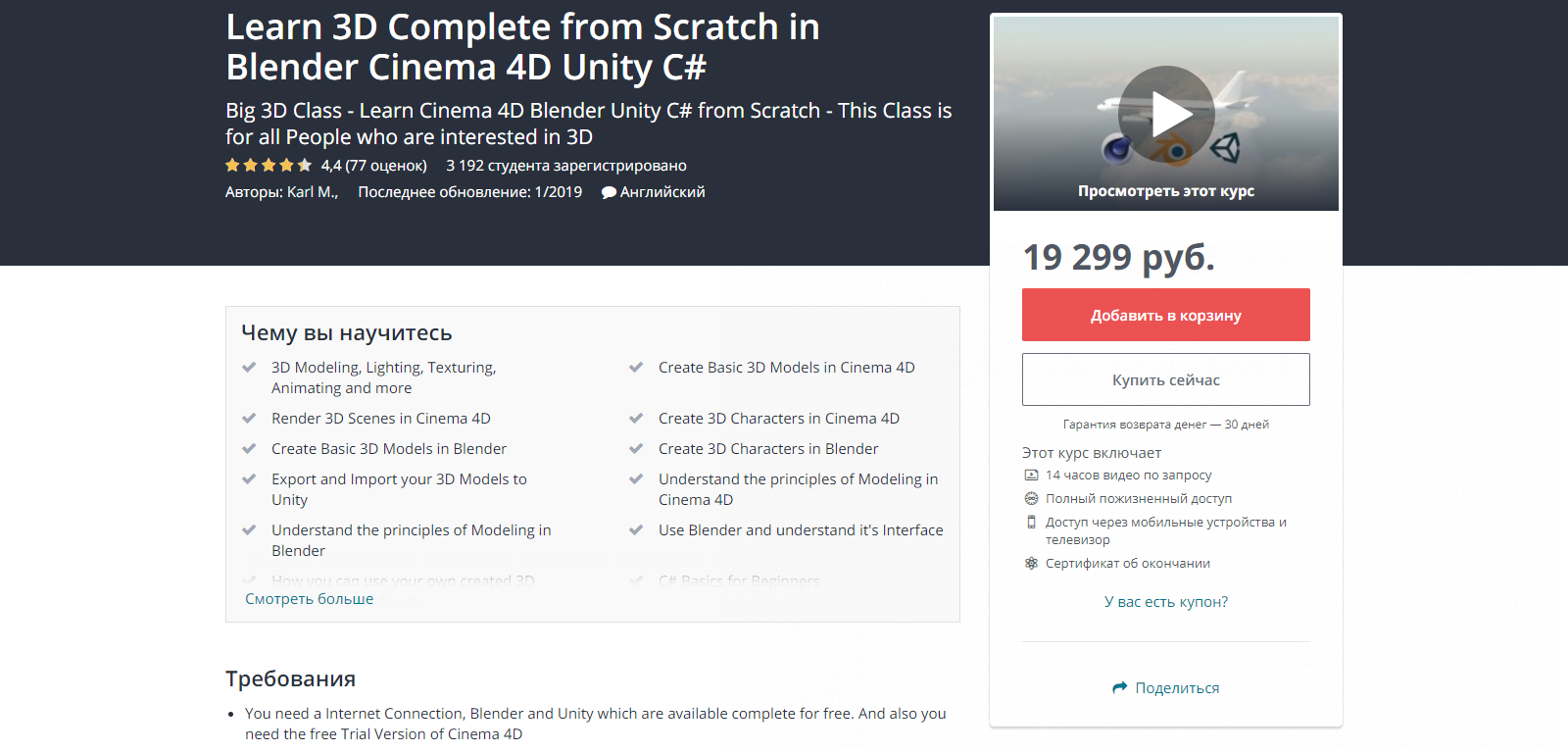The image size is (1568, 752).
Task: Add the course to cart
Action: coord(1165,315)
